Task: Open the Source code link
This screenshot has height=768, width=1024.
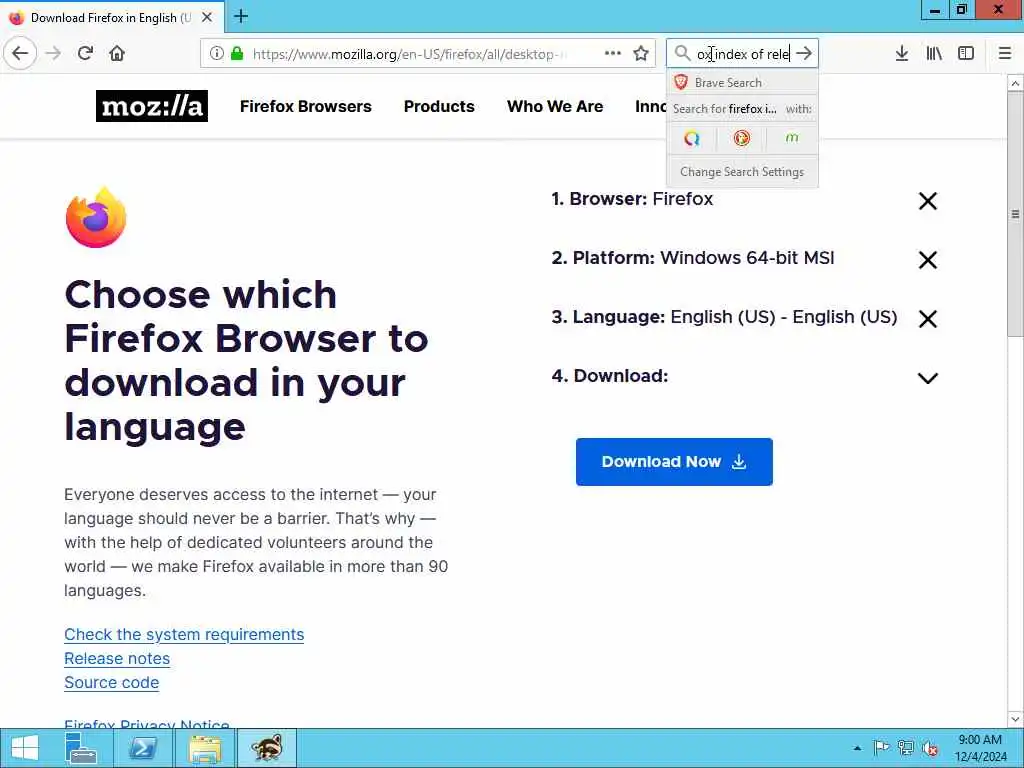Action: coord(112,682)
